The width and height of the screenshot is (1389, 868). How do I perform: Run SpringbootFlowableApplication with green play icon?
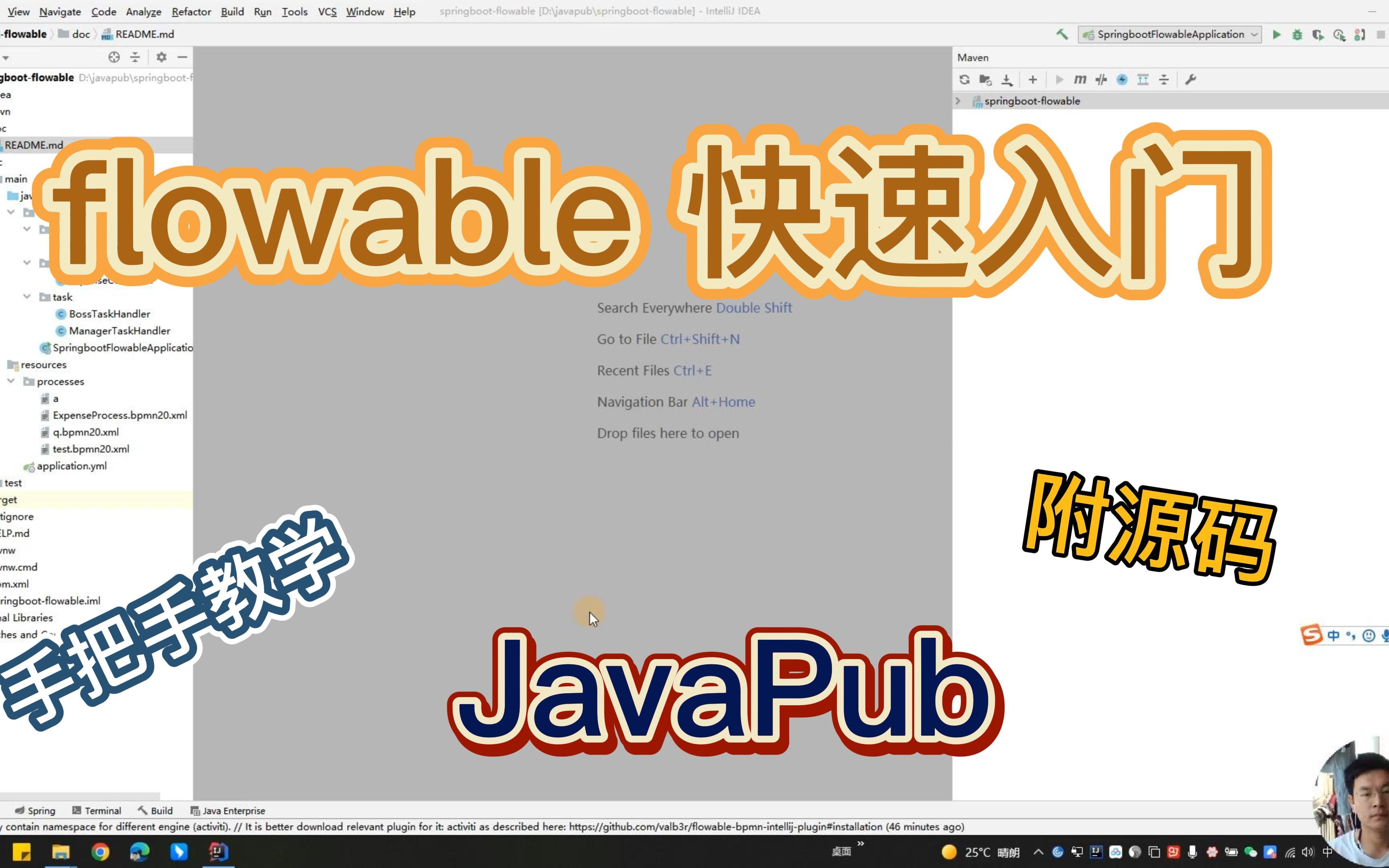1277,35
